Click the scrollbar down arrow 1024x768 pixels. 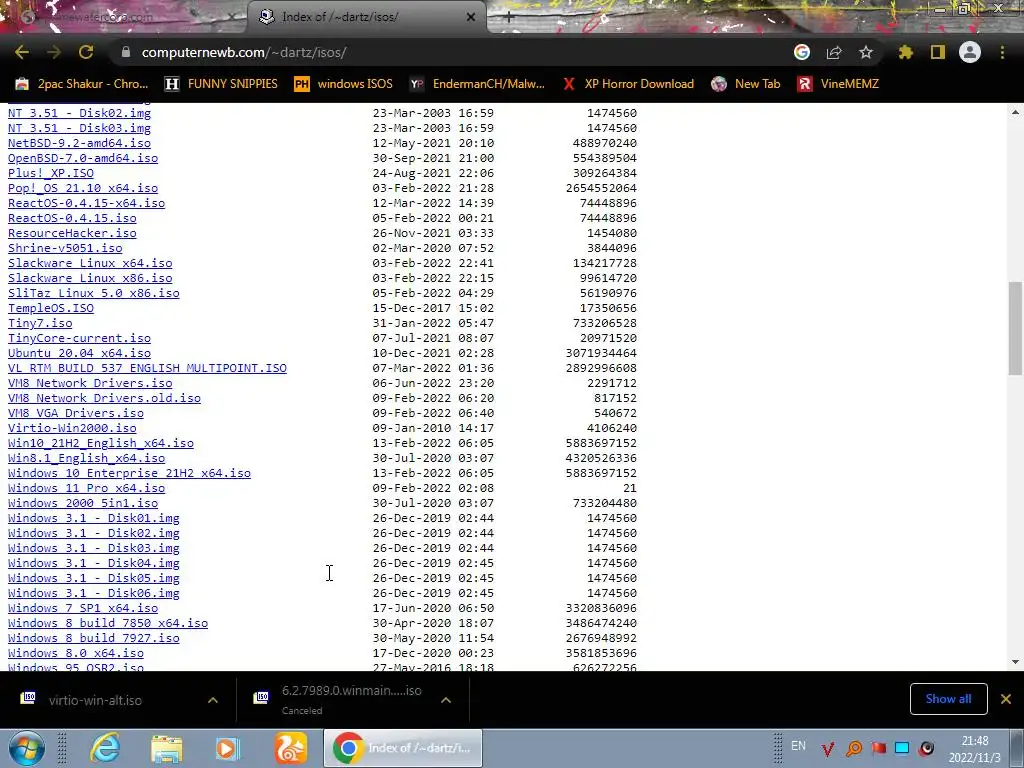click(x=1015, y=662)
